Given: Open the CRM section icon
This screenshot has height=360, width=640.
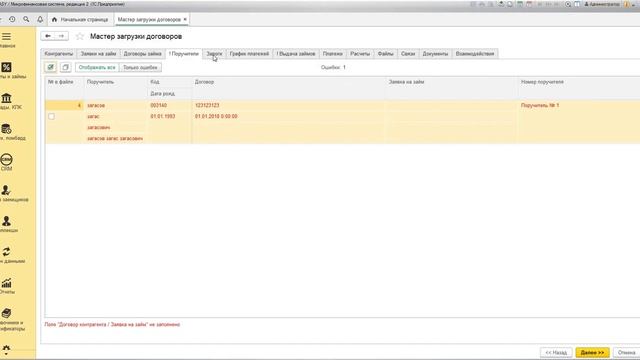Looking at the screenshot, I should (x=6, y=159).
